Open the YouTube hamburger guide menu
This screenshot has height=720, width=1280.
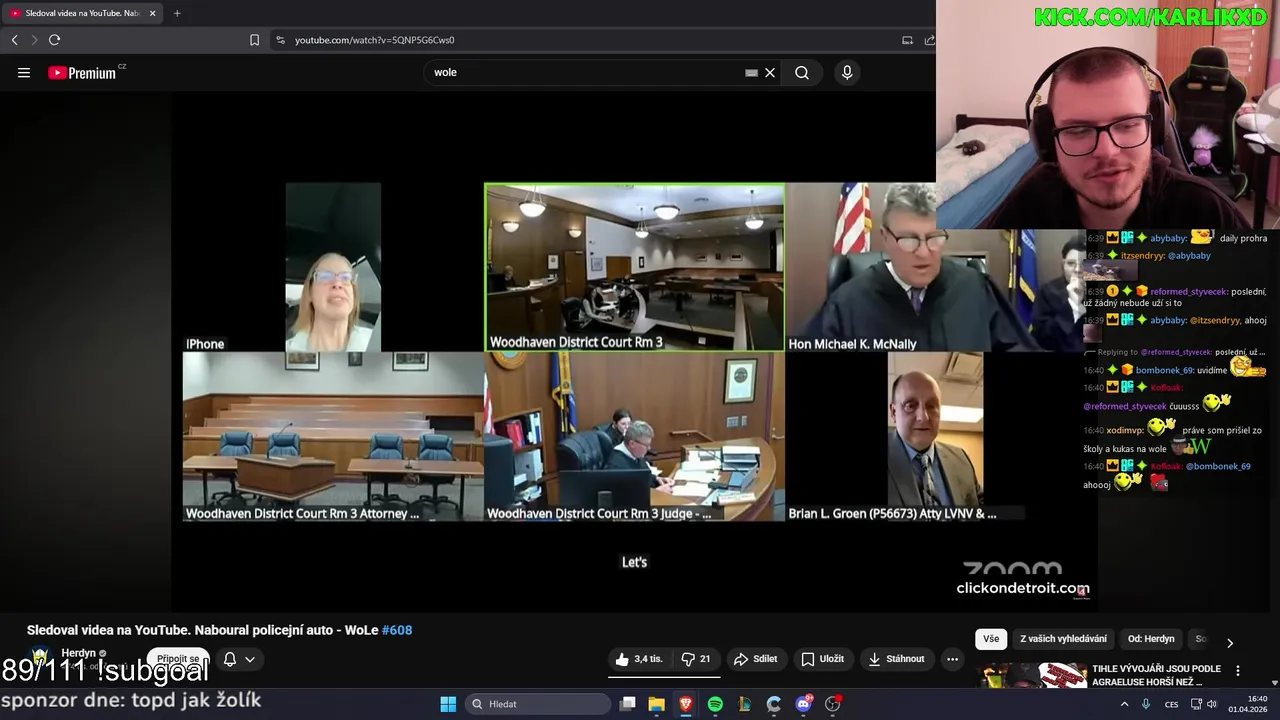[x=24, y=72]
